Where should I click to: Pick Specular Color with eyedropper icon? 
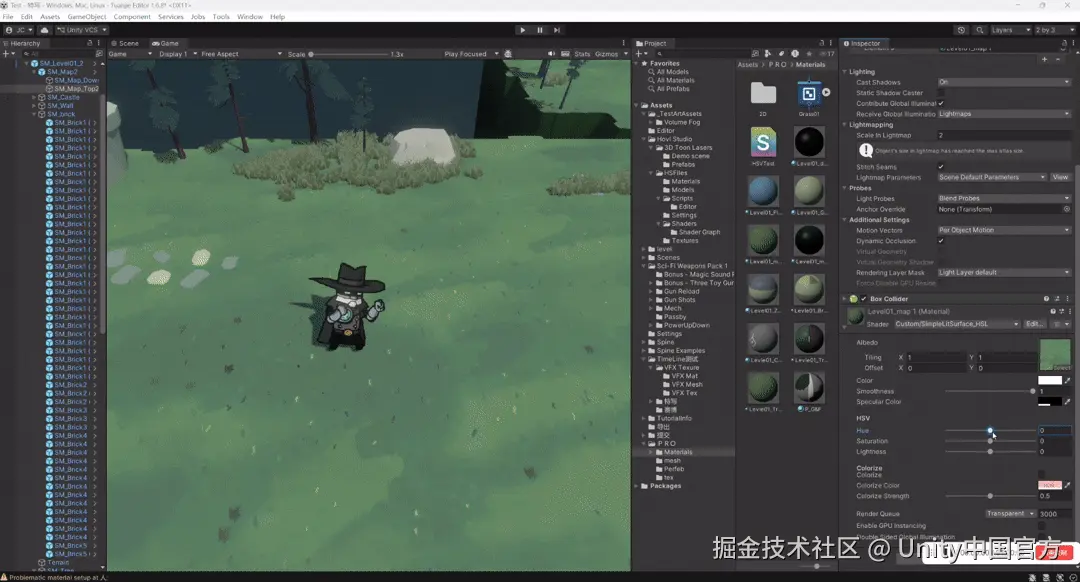tap(1068, 402)
